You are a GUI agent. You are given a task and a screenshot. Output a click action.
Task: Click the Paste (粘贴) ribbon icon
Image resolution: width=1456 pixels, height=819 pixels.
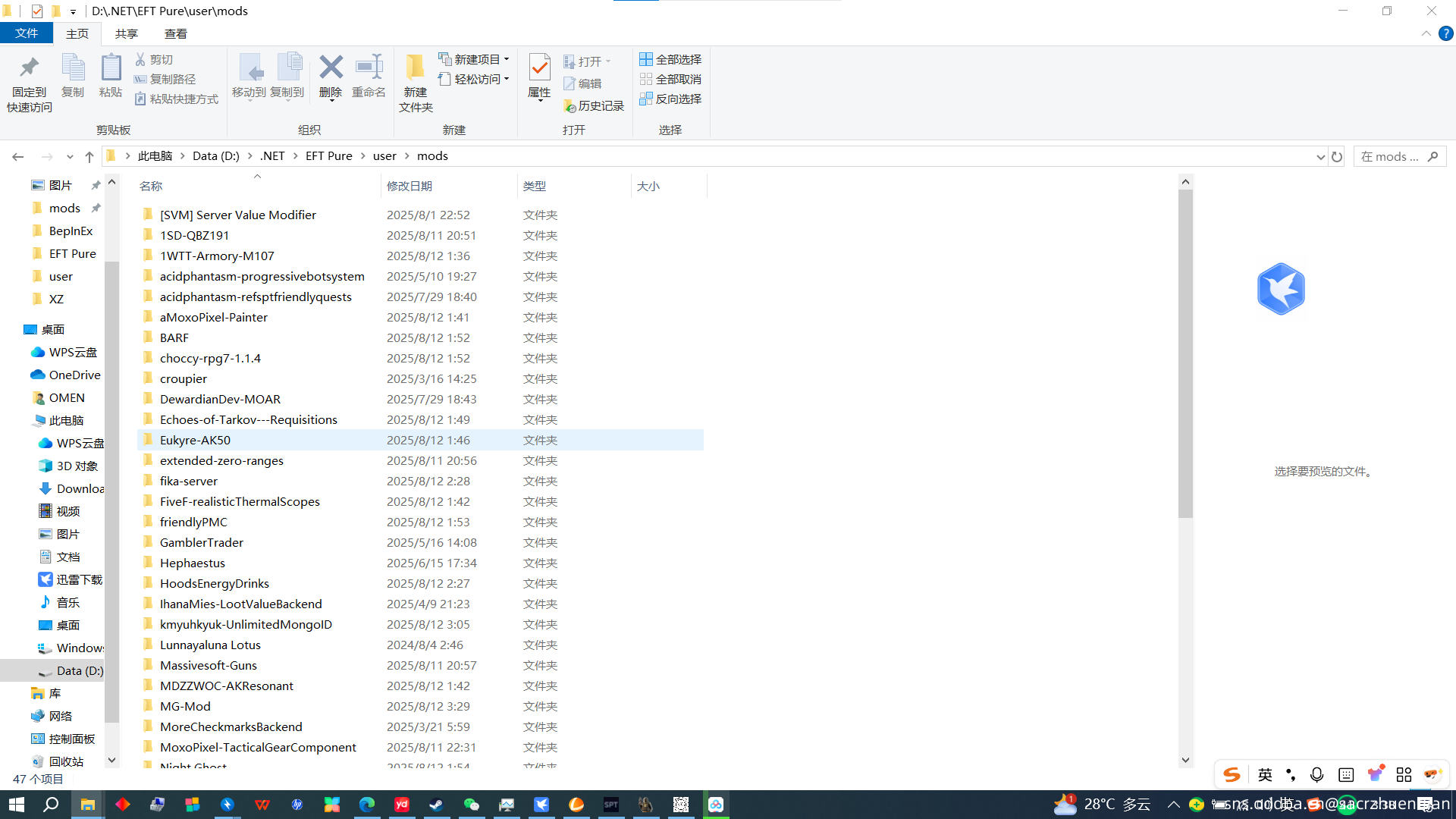[x=111, y=68]
